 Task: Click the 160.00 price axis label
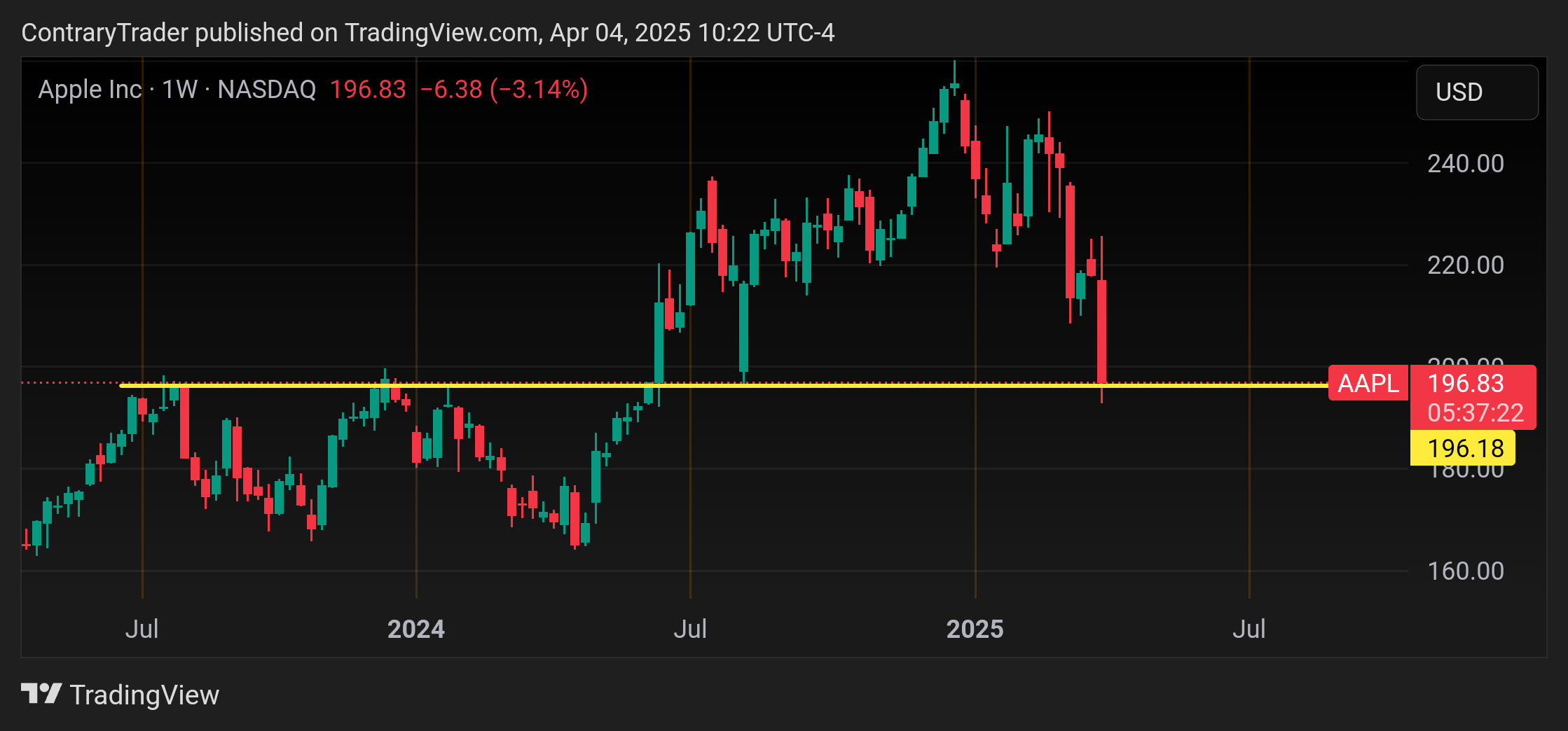(x=1466, y=571)
